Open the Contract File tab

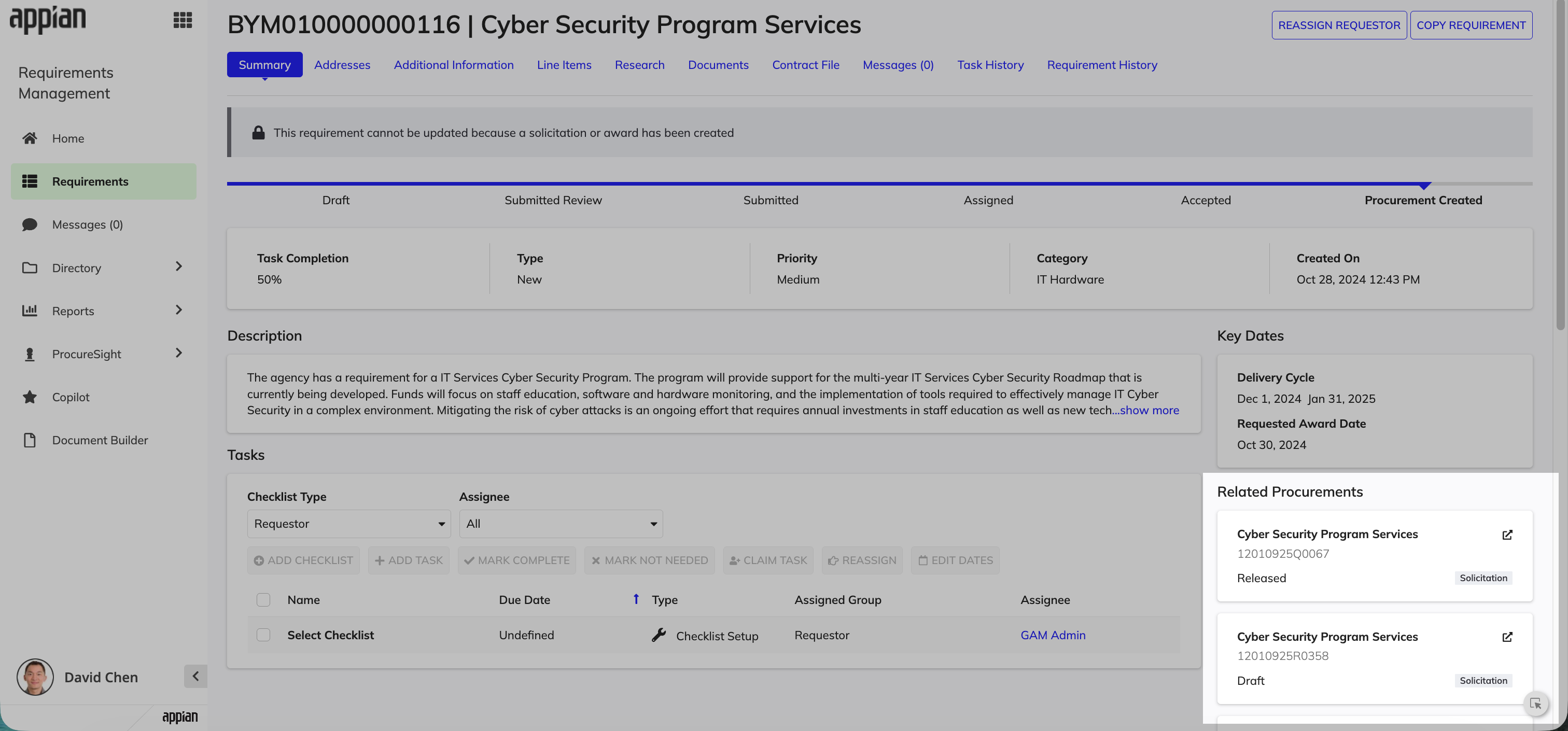pyautogui.click(x=805, y=64)
